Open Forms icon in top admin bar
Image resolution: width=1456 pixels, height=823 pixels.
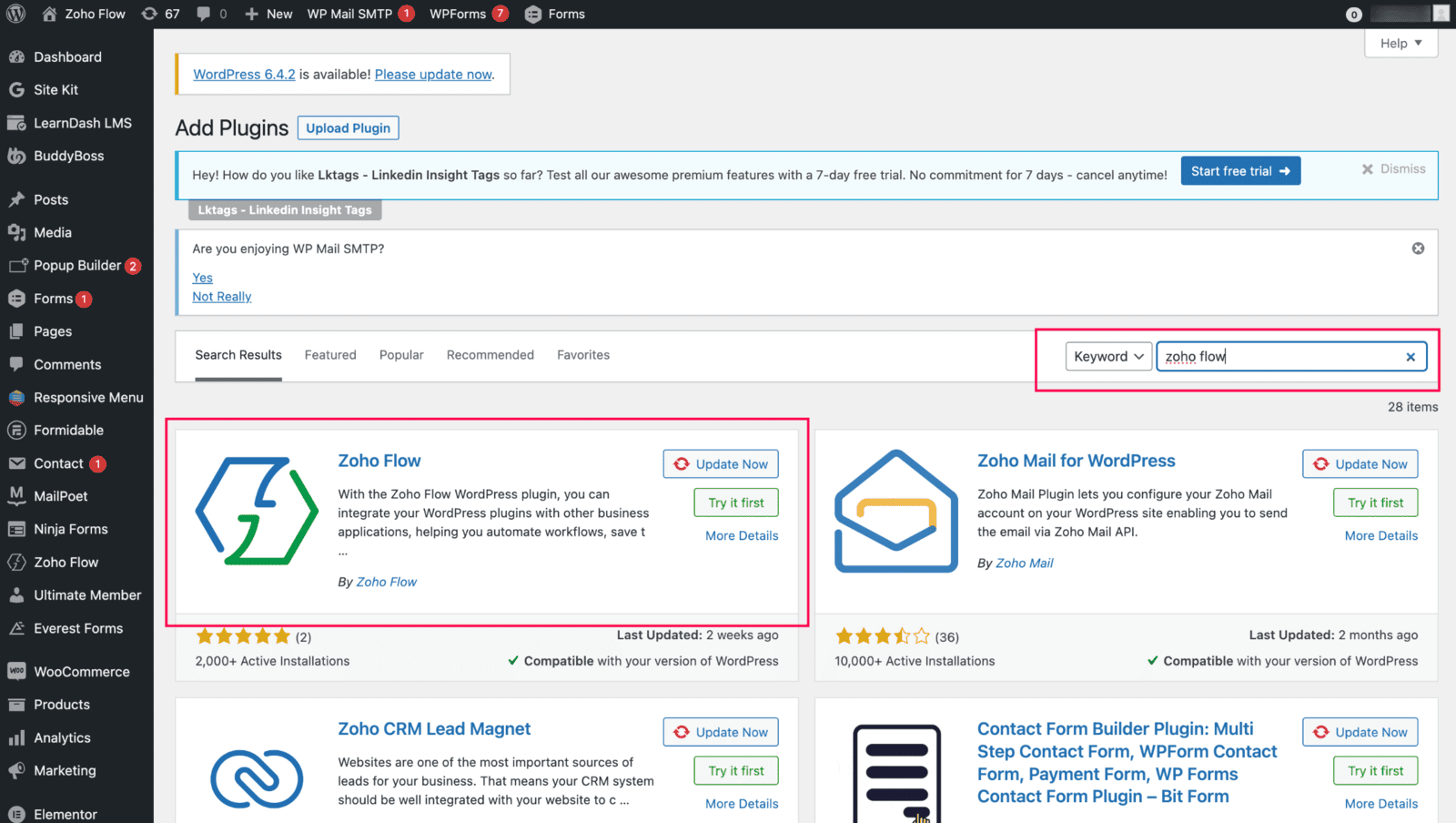(x=533, y=14)
